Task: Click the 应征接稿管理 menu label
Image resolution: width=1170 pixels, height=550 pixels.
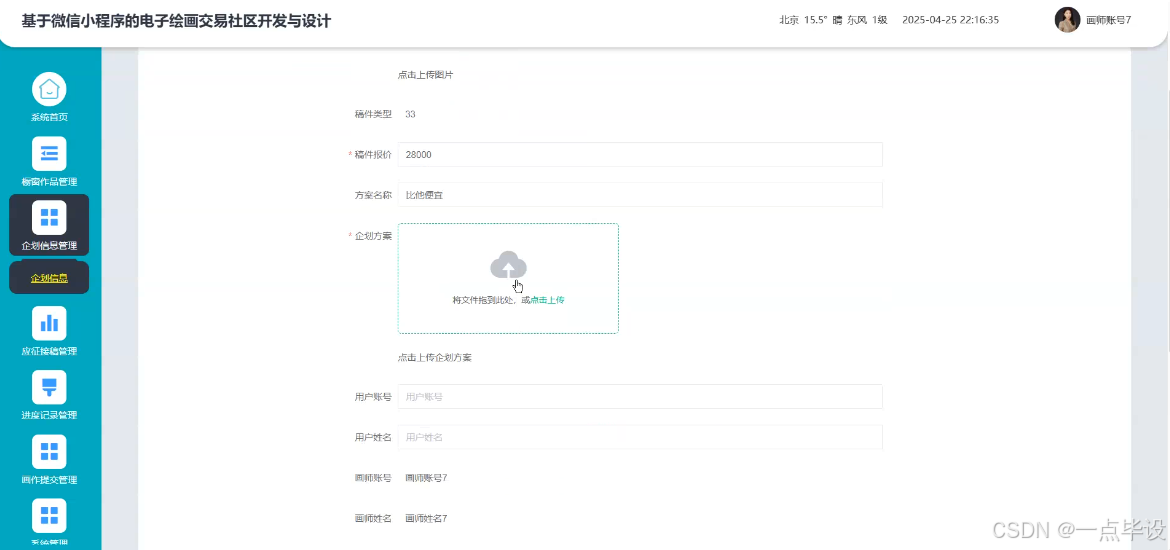Action: tap(49, 351)
